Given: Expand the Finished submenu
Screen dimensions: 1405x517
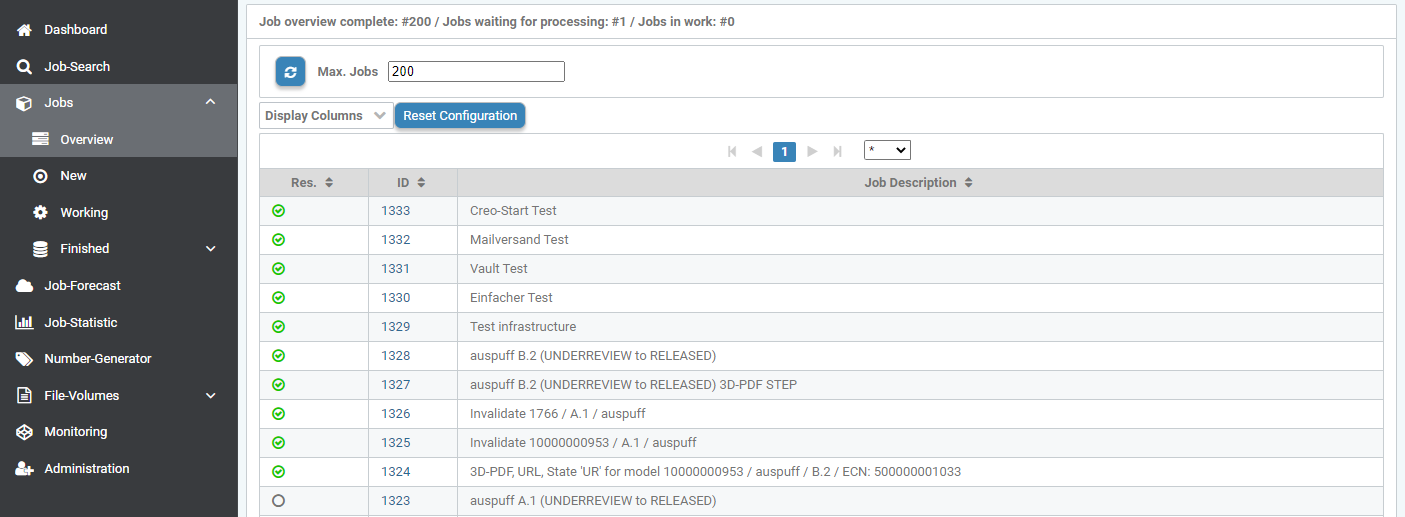Looking at the screenshot, I should click(x=210, y=249).
